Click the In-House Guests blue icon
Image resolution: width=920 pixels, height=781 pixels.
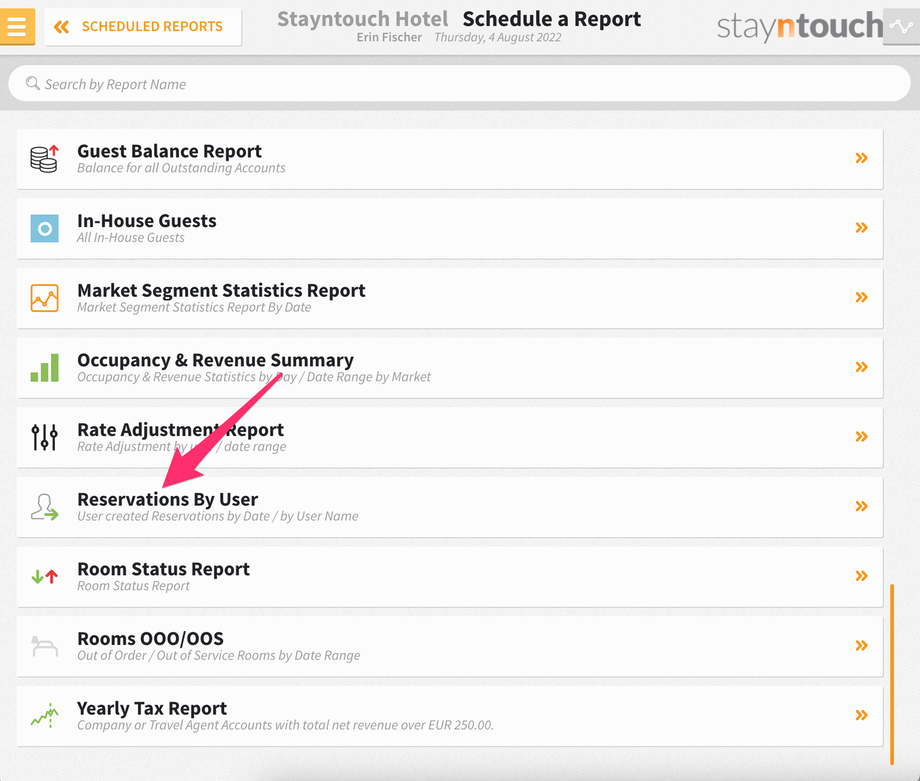coord(45,228)
